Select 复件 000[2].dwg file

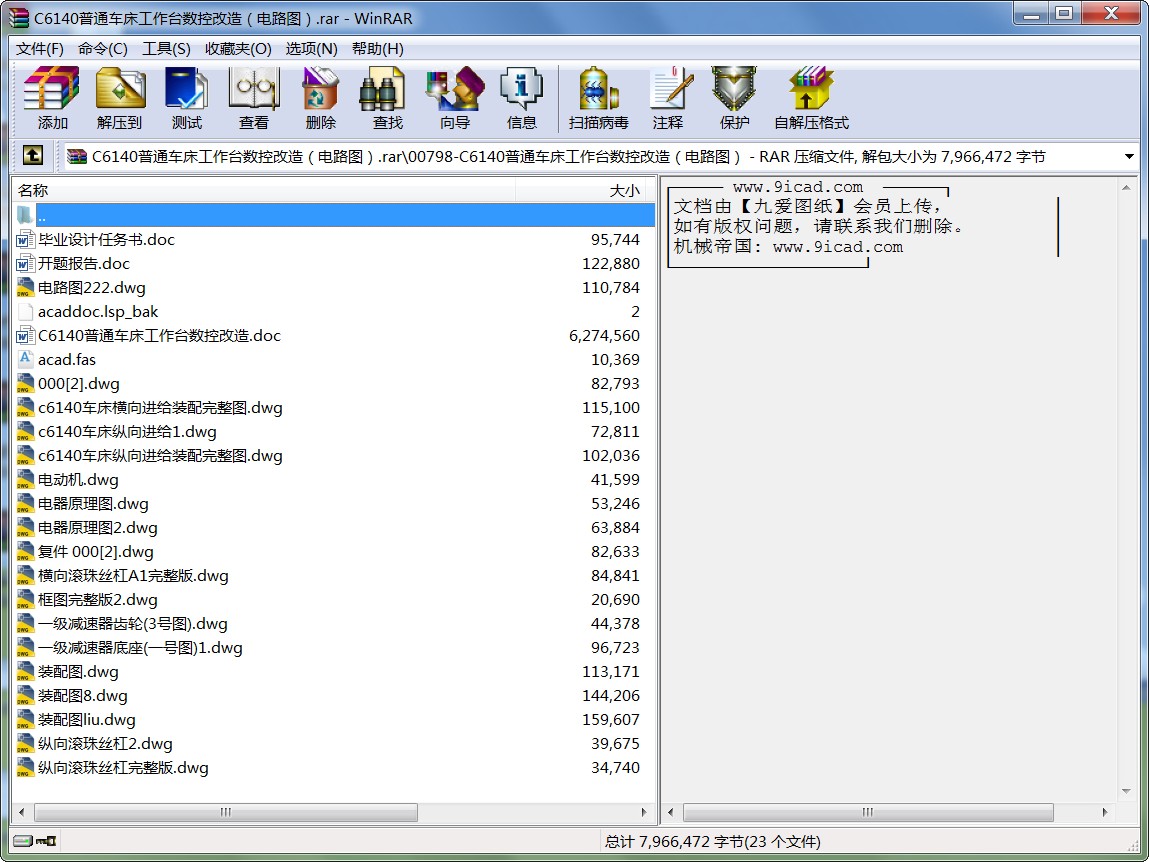95,552
